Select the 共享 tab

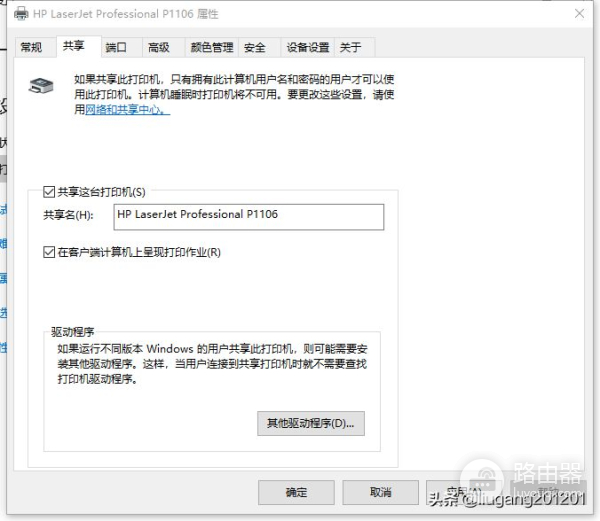pos(79,47)
